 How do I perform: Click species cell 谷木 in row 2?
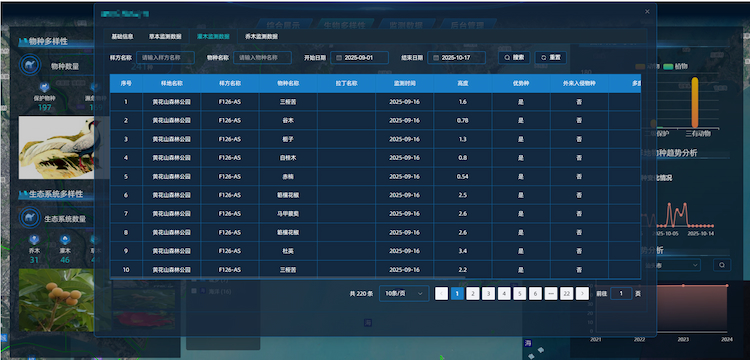click(288, 120)
